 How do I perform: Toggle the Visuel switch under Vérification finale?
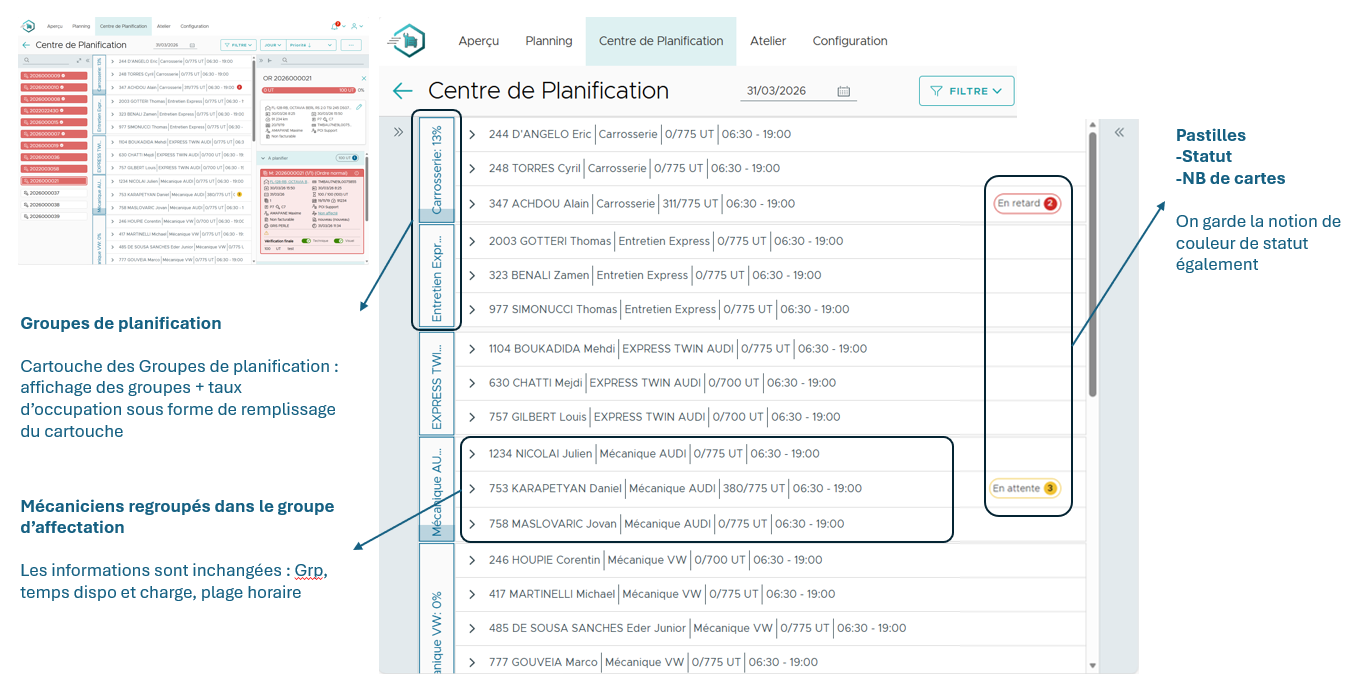click(338, 241)
